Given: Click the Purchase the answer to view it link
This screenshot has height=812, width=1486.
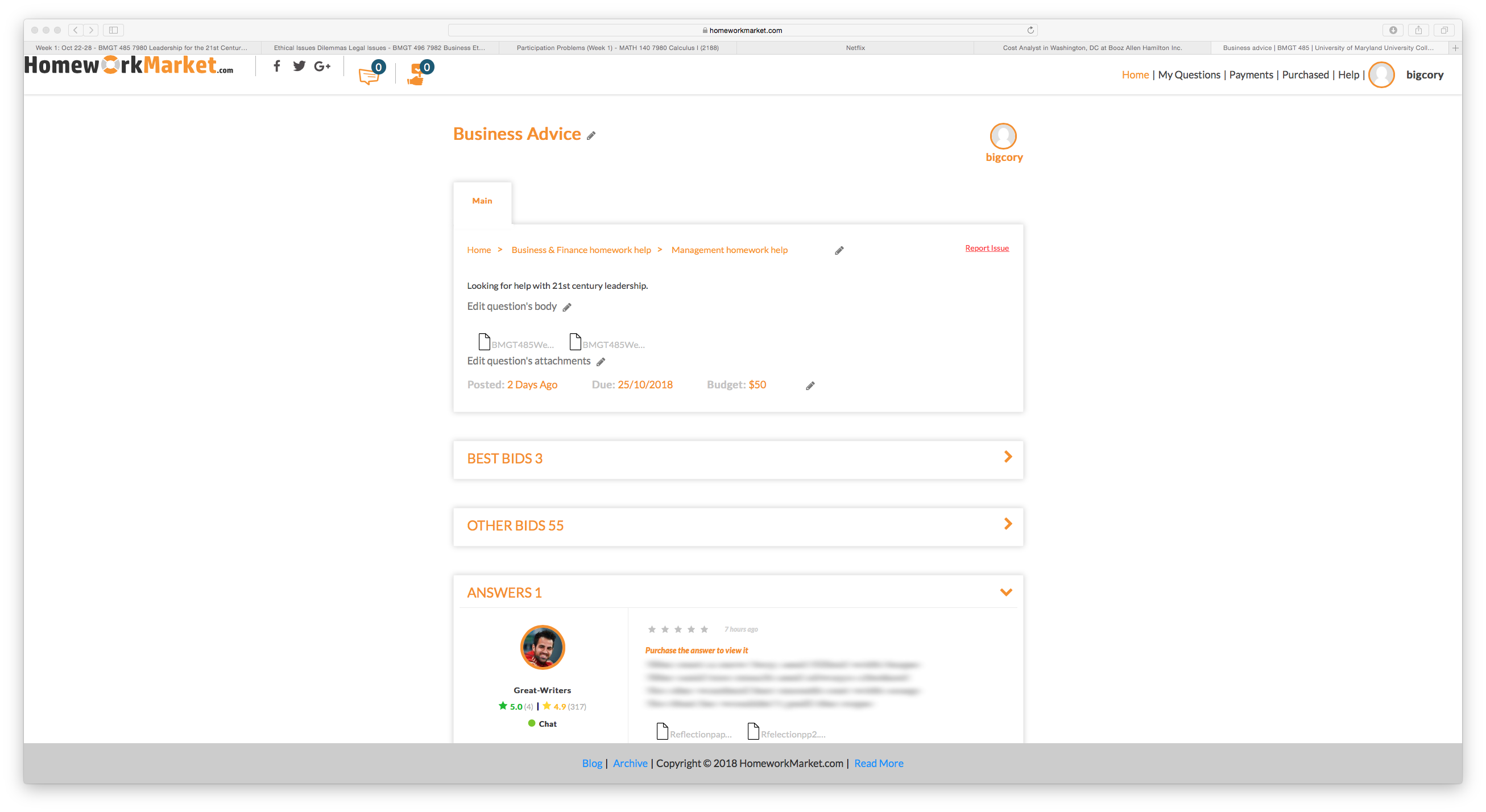Looking at the screenshot, I should [x=696, y=651].
